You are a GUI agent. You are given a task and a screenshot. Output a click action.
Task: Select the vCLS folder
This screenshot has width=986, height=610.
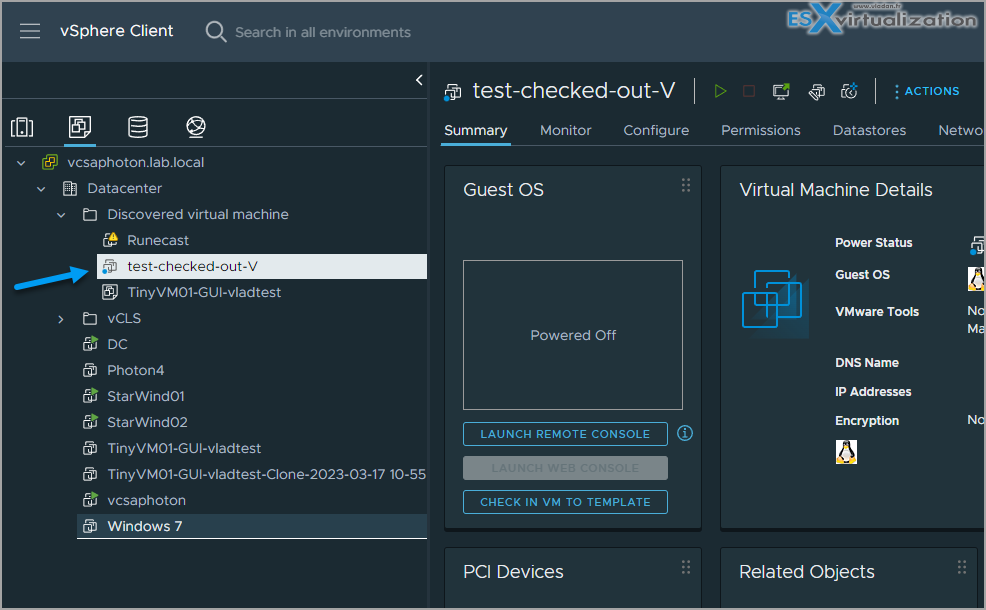[124, 318]
